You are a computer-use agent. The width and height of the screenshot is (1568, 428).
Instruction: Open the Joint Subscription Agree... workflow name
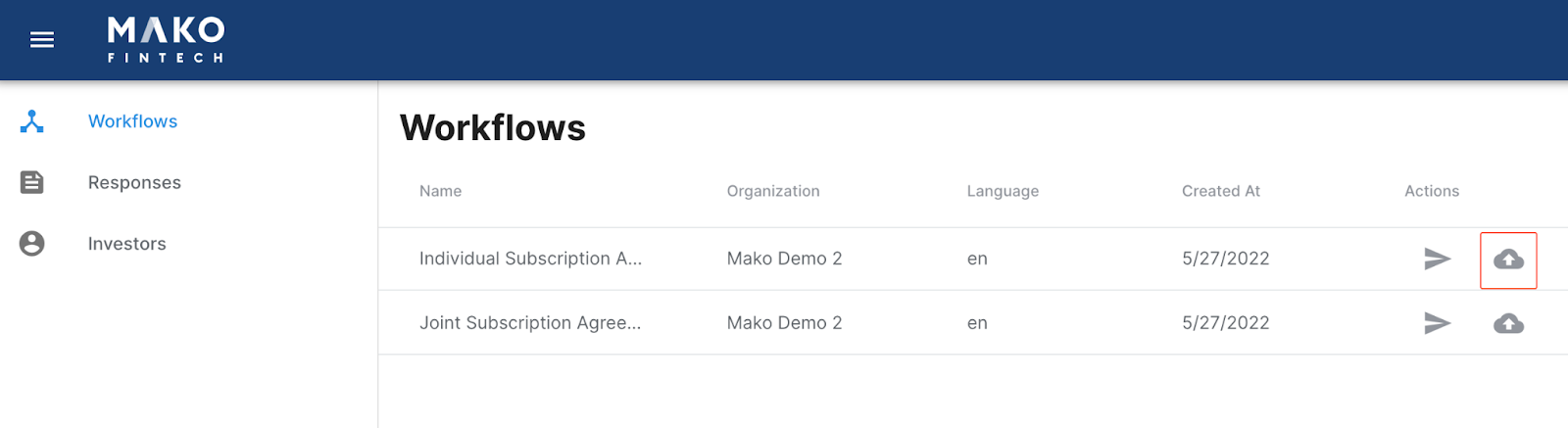pos(530,323)
